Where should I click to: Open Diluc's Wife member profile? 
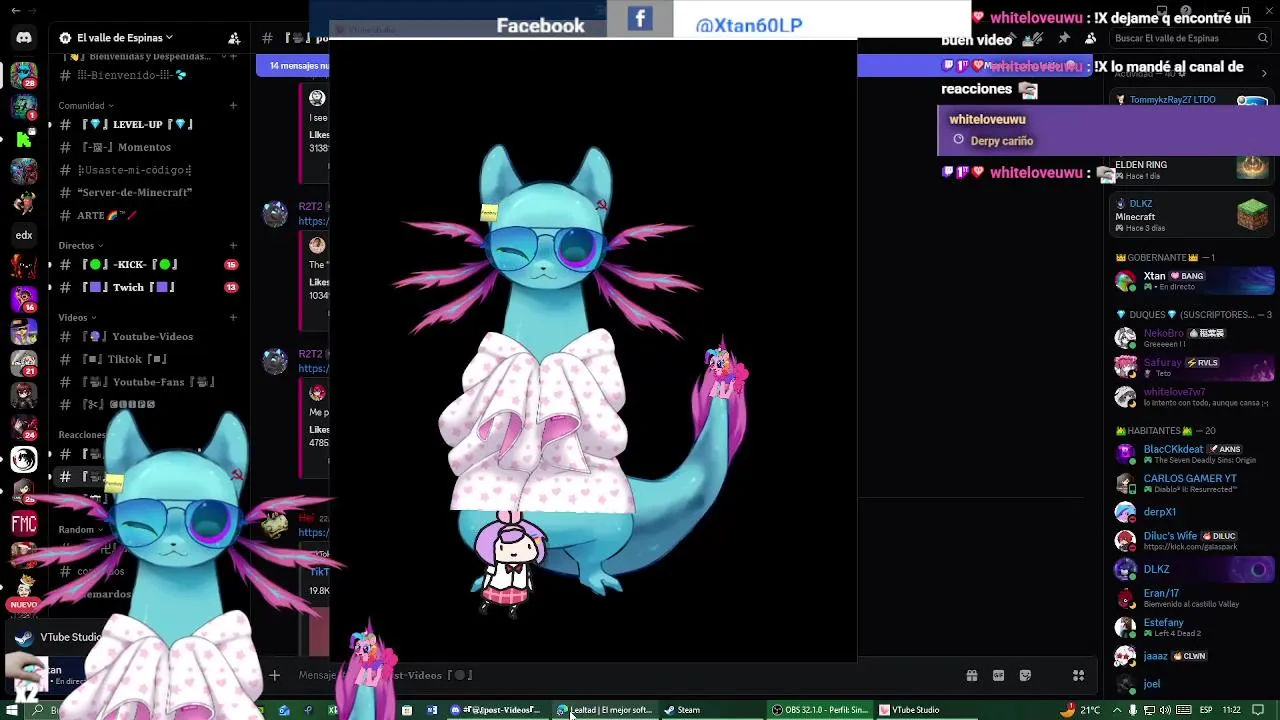coord(1191,541)
